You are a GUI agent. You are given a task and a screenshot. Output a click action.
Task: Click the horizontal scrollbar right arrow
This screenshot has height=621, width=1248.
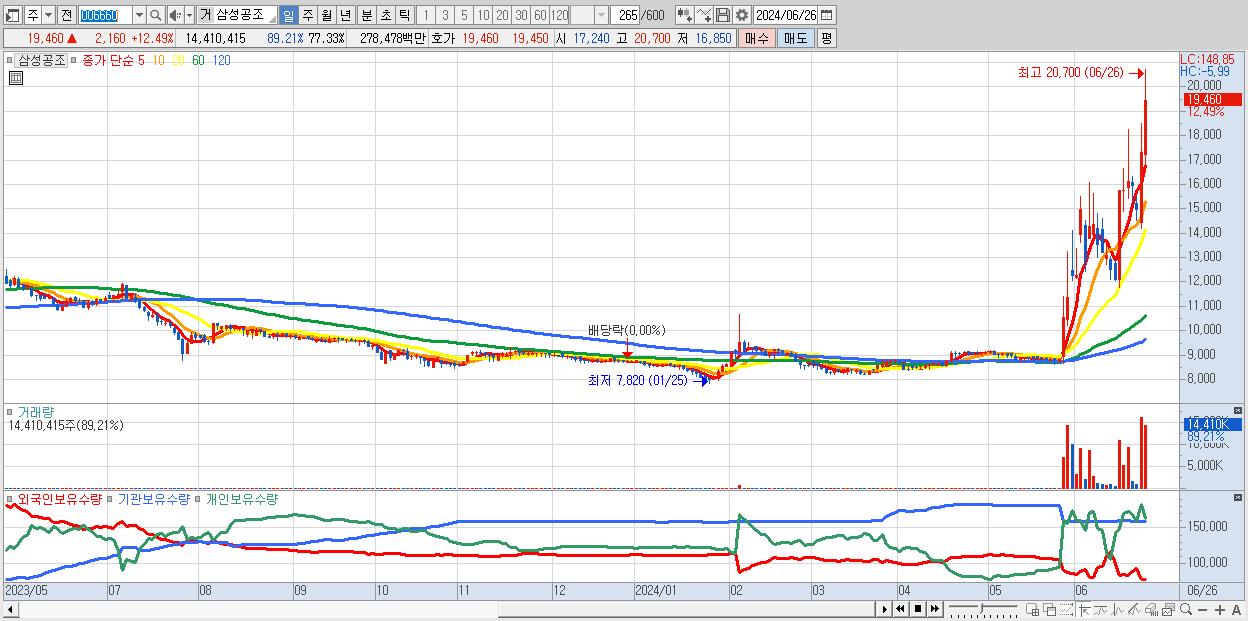(x=884, y=609)
